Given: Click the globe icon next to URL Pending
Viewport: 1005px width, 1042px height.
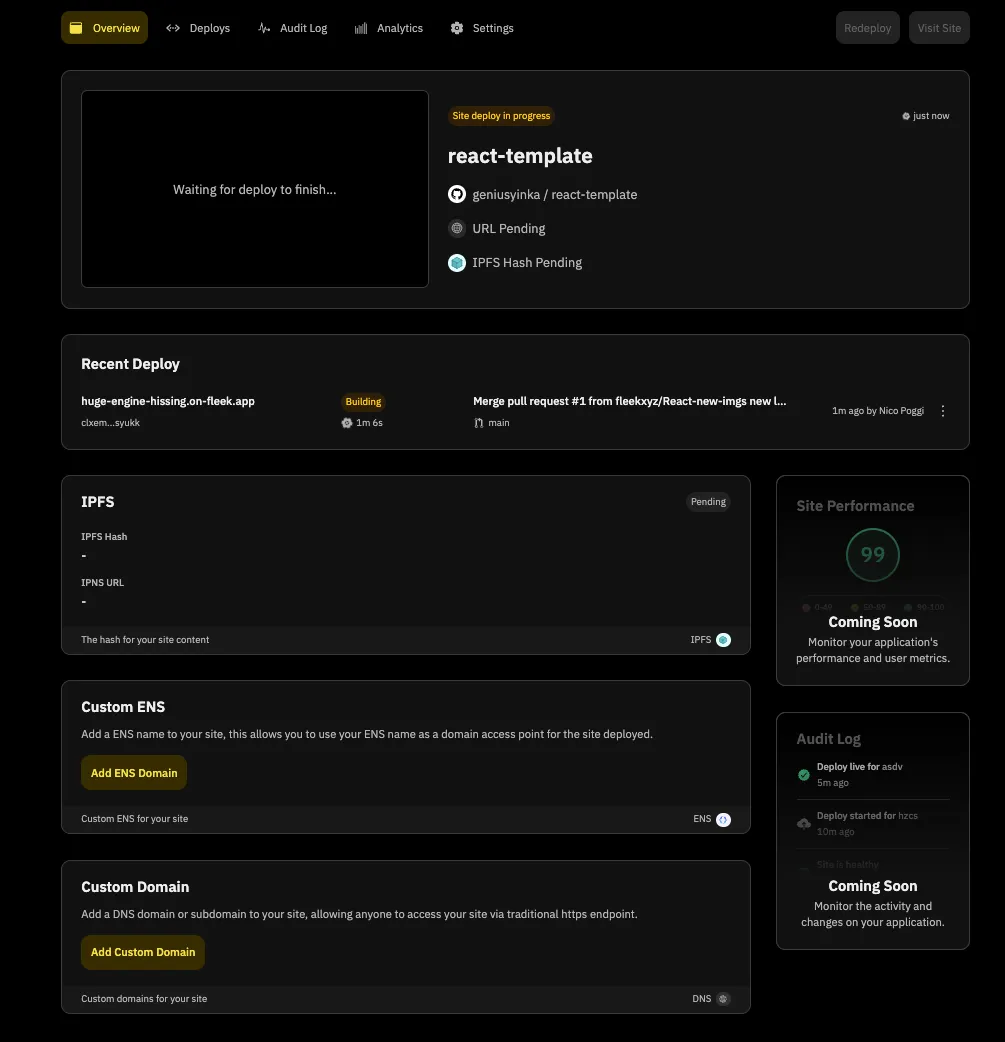Looking at the screenshot, I should pos(457,228).
